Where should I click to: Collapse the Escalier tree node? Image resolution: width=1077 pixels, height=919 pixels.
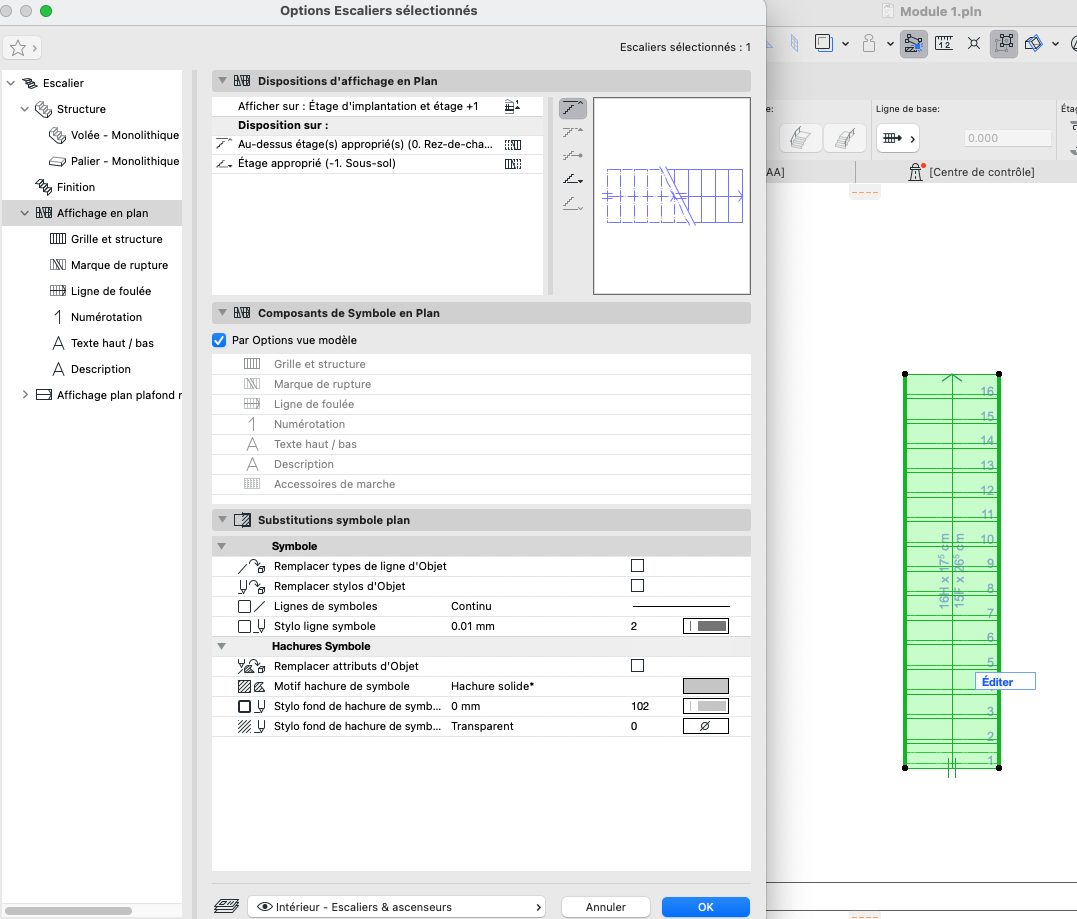(10, 83)
